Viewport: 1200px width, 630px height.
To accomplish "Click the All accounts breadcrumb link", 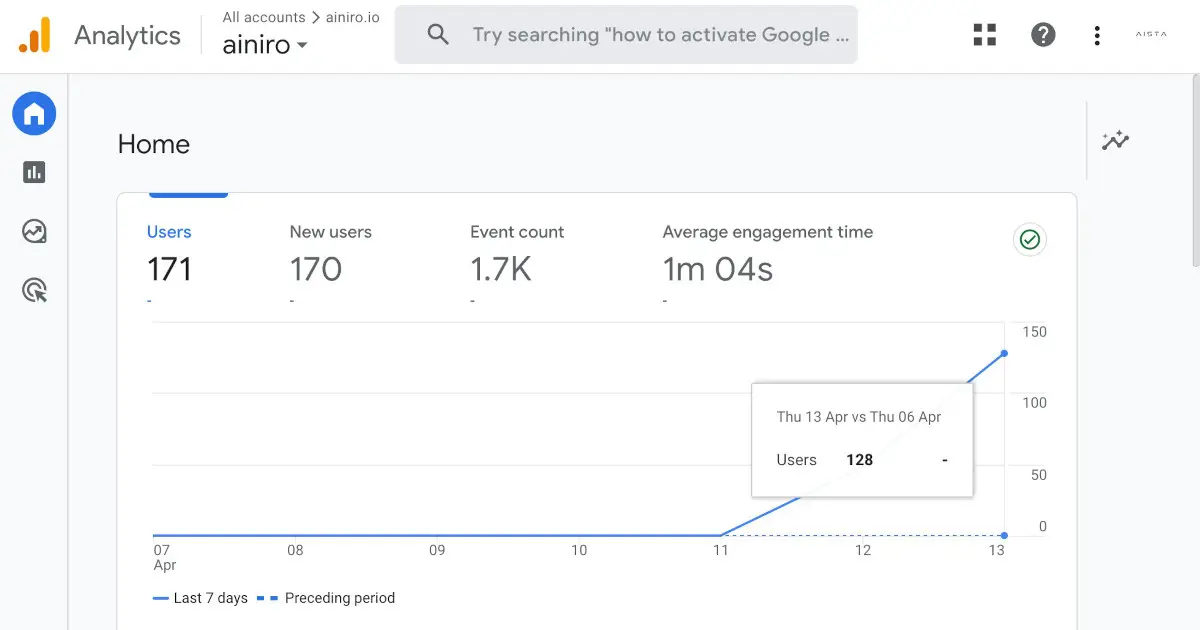I will tap(263, 17).
